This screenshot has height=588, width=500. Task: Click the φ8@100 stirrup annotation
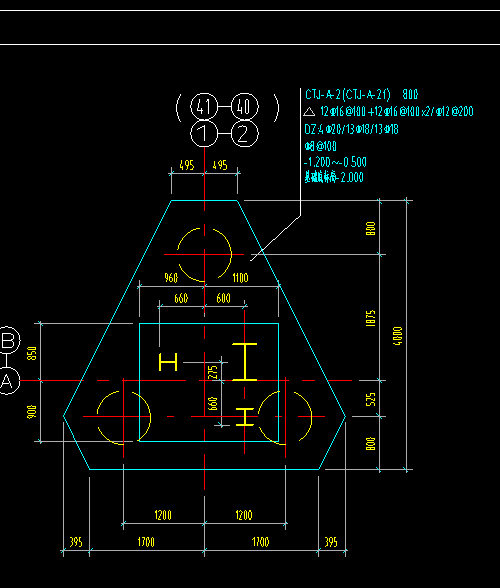coord(321,146)
